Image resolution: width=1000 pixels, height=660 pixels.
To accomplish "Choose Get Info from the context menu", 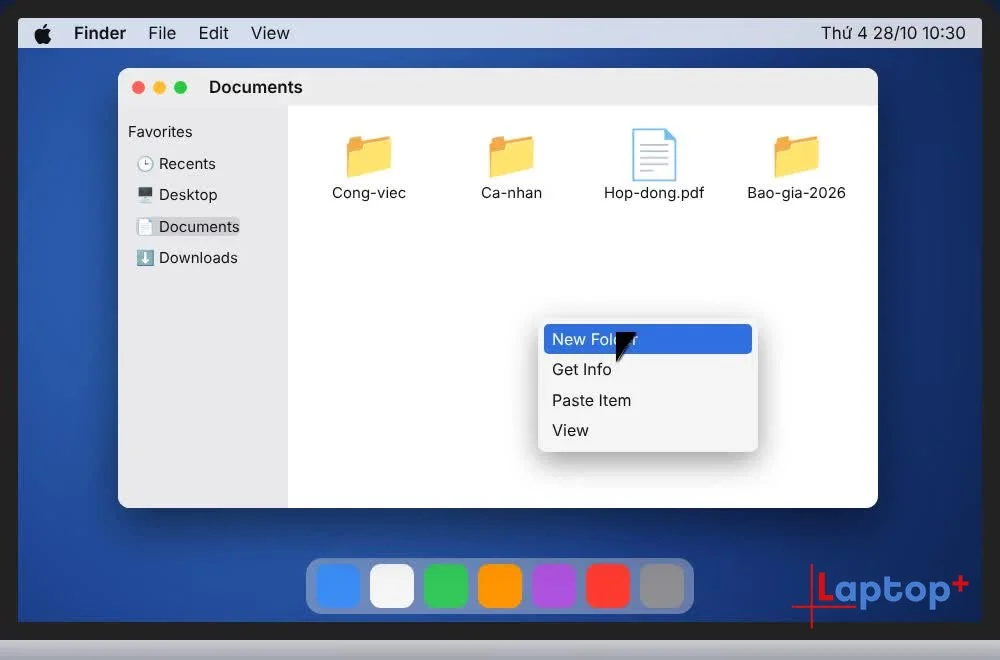I will (x=648, y=369).
